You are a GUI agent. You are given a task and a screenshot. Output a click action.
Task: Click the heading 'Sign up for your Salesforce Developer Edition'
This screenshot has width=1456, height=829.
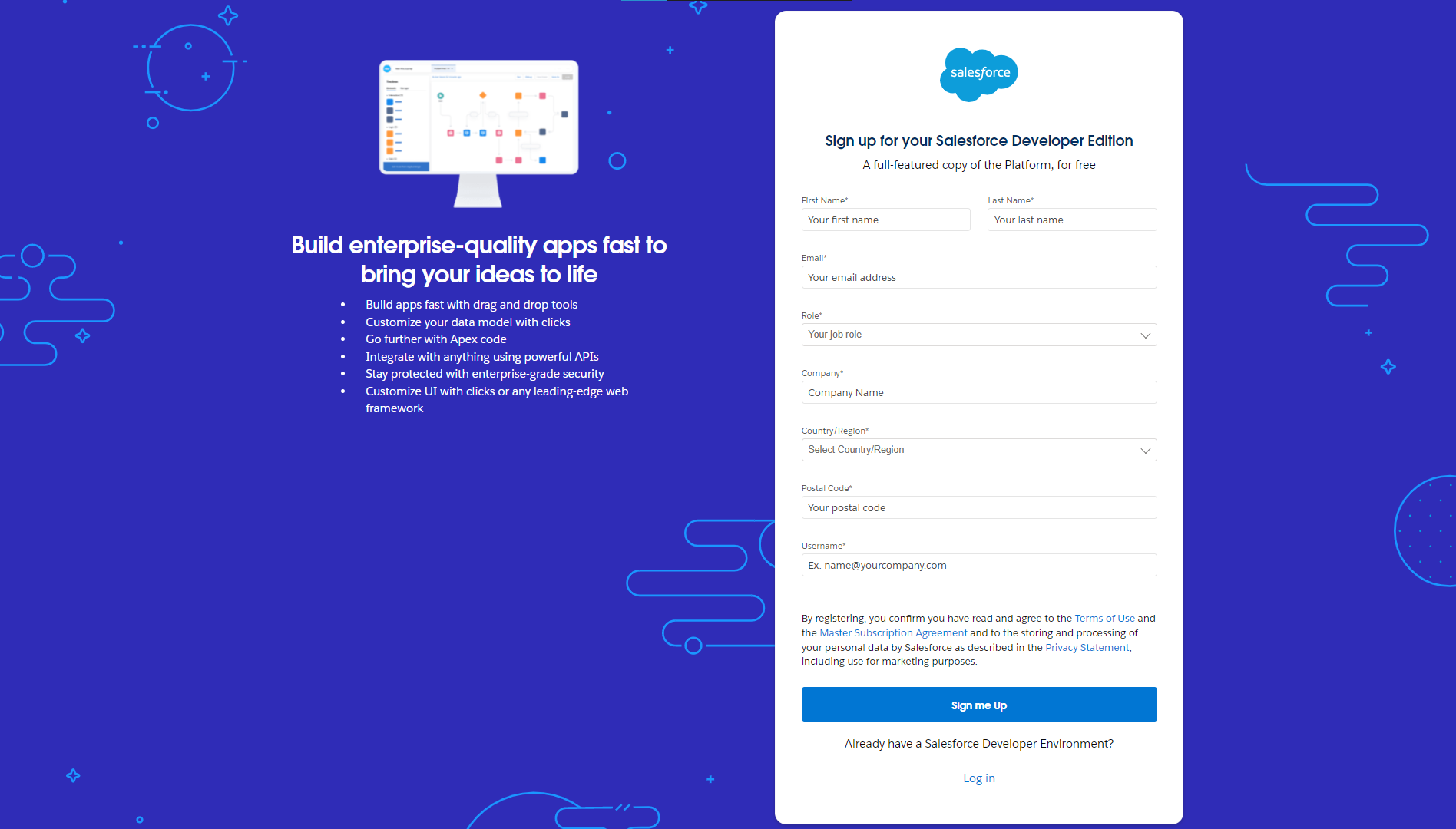978,140
